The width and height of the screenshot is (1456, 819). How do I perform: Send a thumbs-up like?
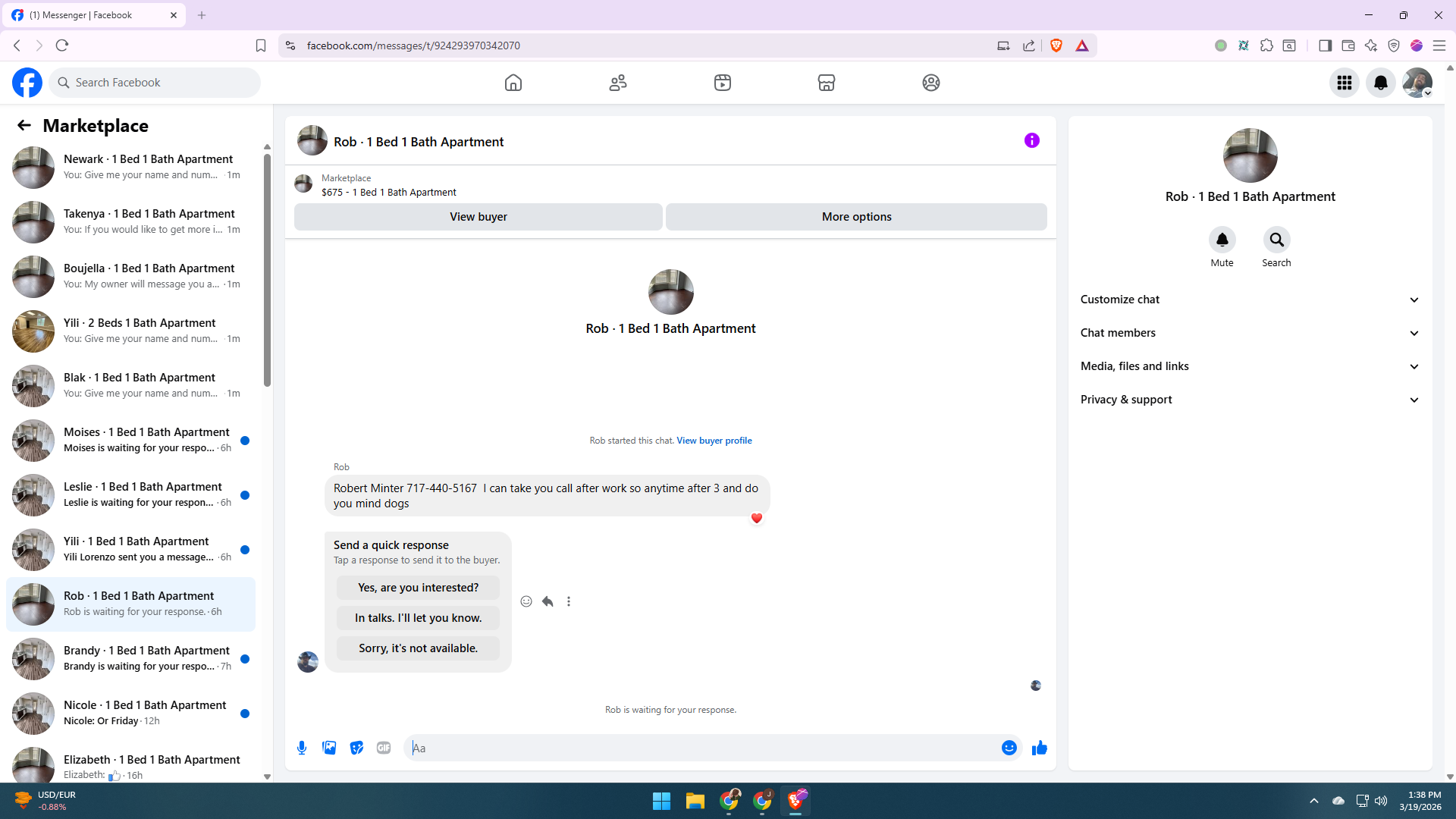point(1039,748)
